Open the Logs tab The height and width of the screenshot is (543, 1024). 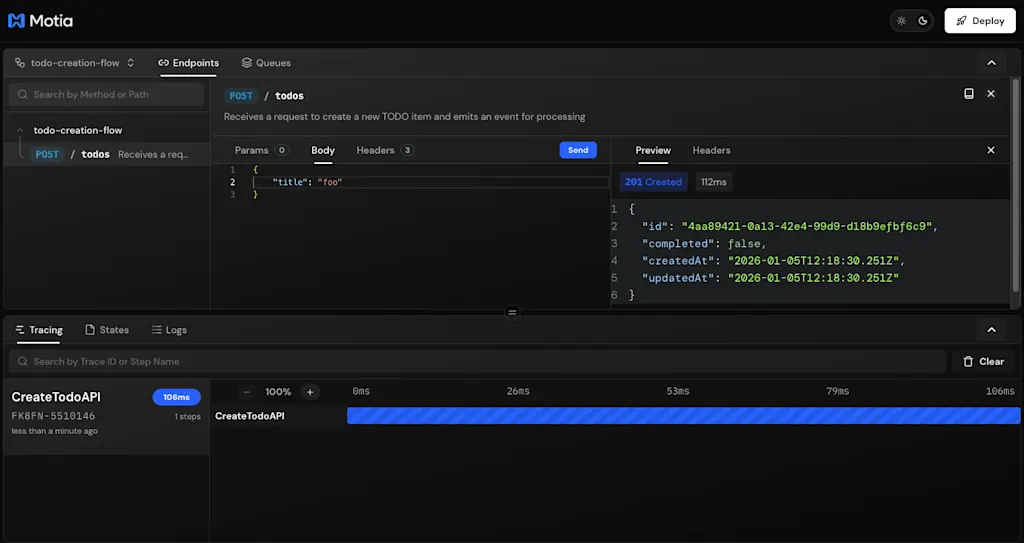point(169,330)
